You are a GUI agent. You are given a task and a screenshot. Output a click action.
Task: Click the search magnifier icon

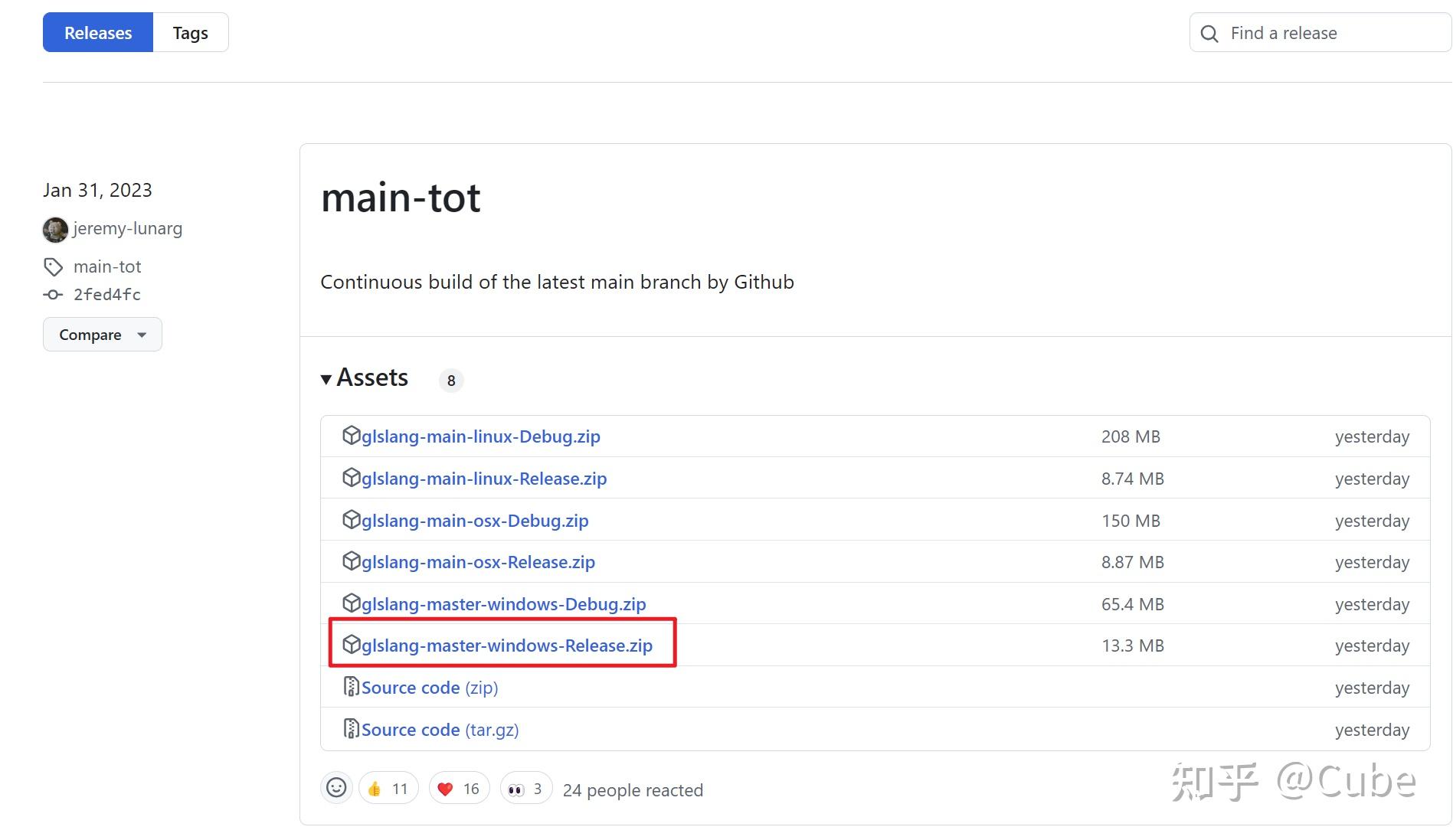pyautogui.click(x=1209, y=34)
